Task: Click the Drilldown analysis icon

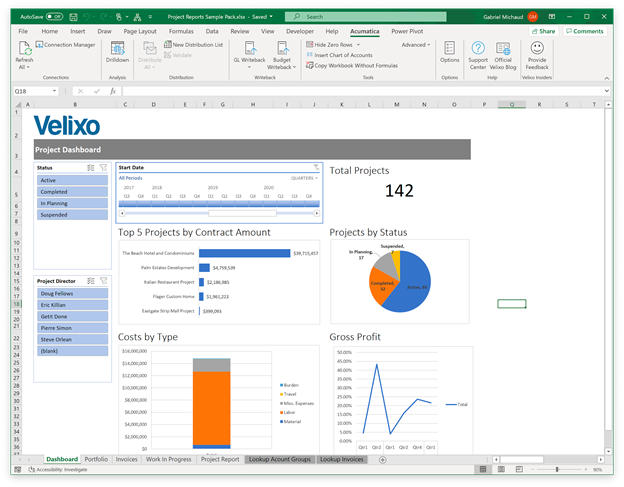Action: [x=117, y=49]
